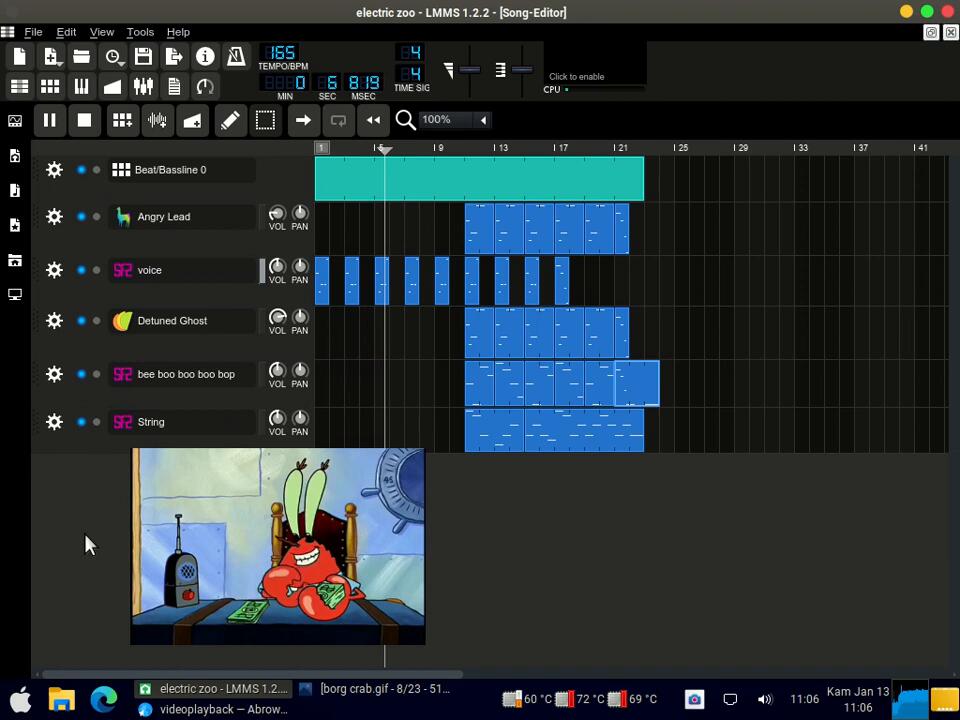Image resolution: width=960 pixels, height=720 pixels.
Task: Open the Edit menu
Action: (x=66, y=32)
